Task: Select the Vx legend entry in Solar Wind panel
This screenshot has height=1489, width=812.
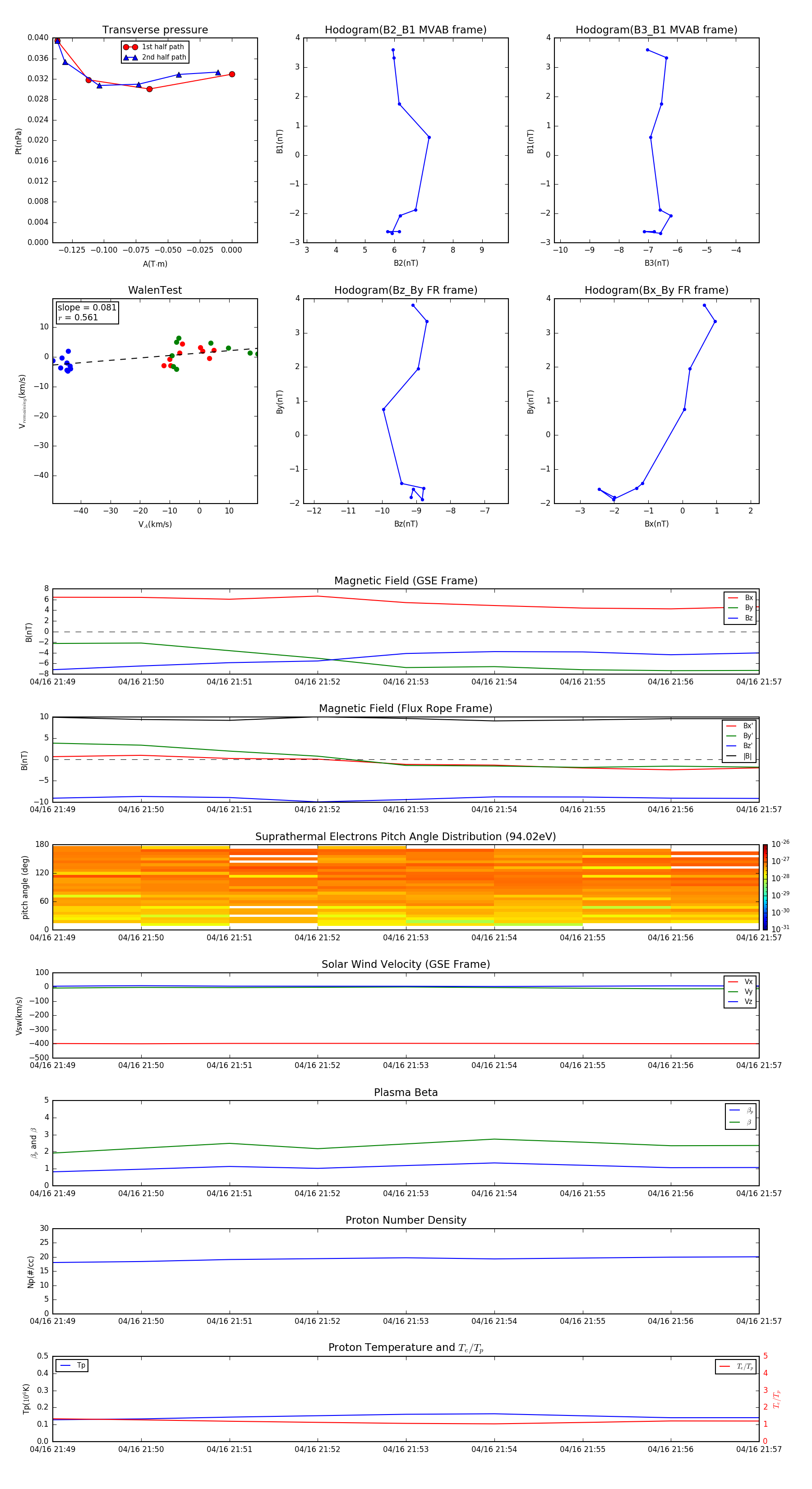Action: (x=740, y=981)
